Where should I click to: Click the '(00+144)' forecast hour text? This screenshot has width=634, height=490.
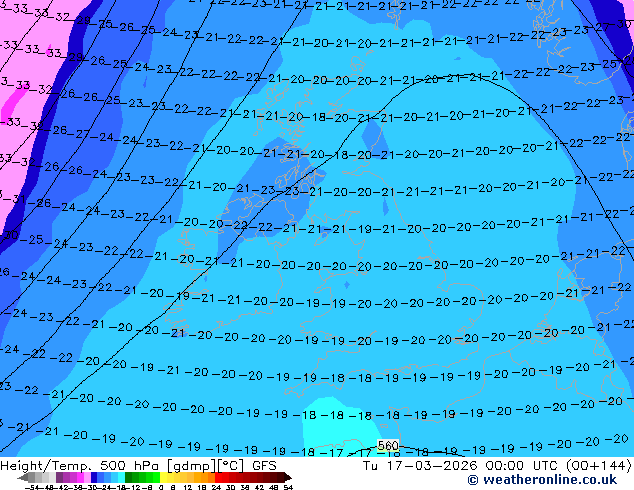tap(598, 466)
